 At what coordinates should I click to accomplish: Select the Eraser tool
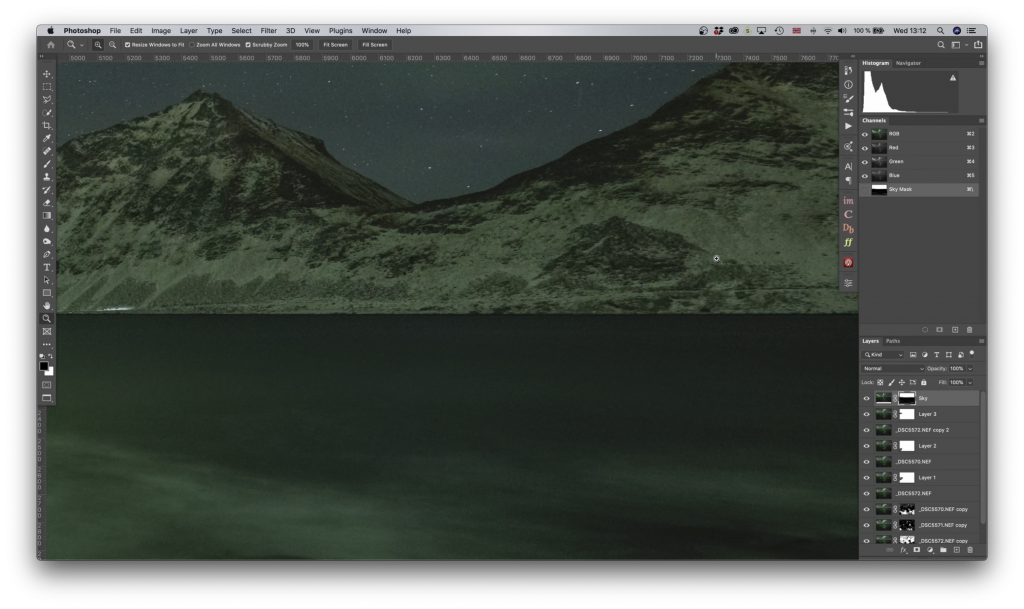pos(47,202)
